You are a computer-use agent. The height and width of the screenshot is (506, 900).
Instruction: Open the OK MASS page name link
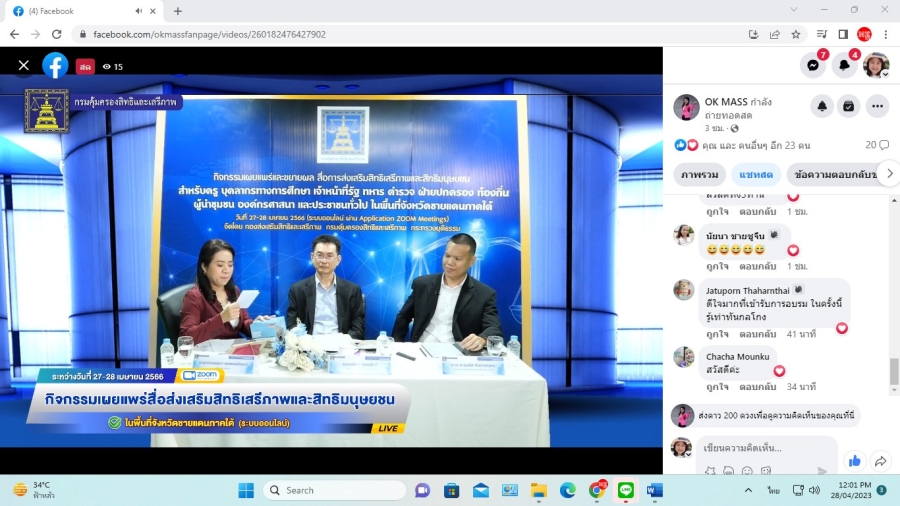coord(726,102)
